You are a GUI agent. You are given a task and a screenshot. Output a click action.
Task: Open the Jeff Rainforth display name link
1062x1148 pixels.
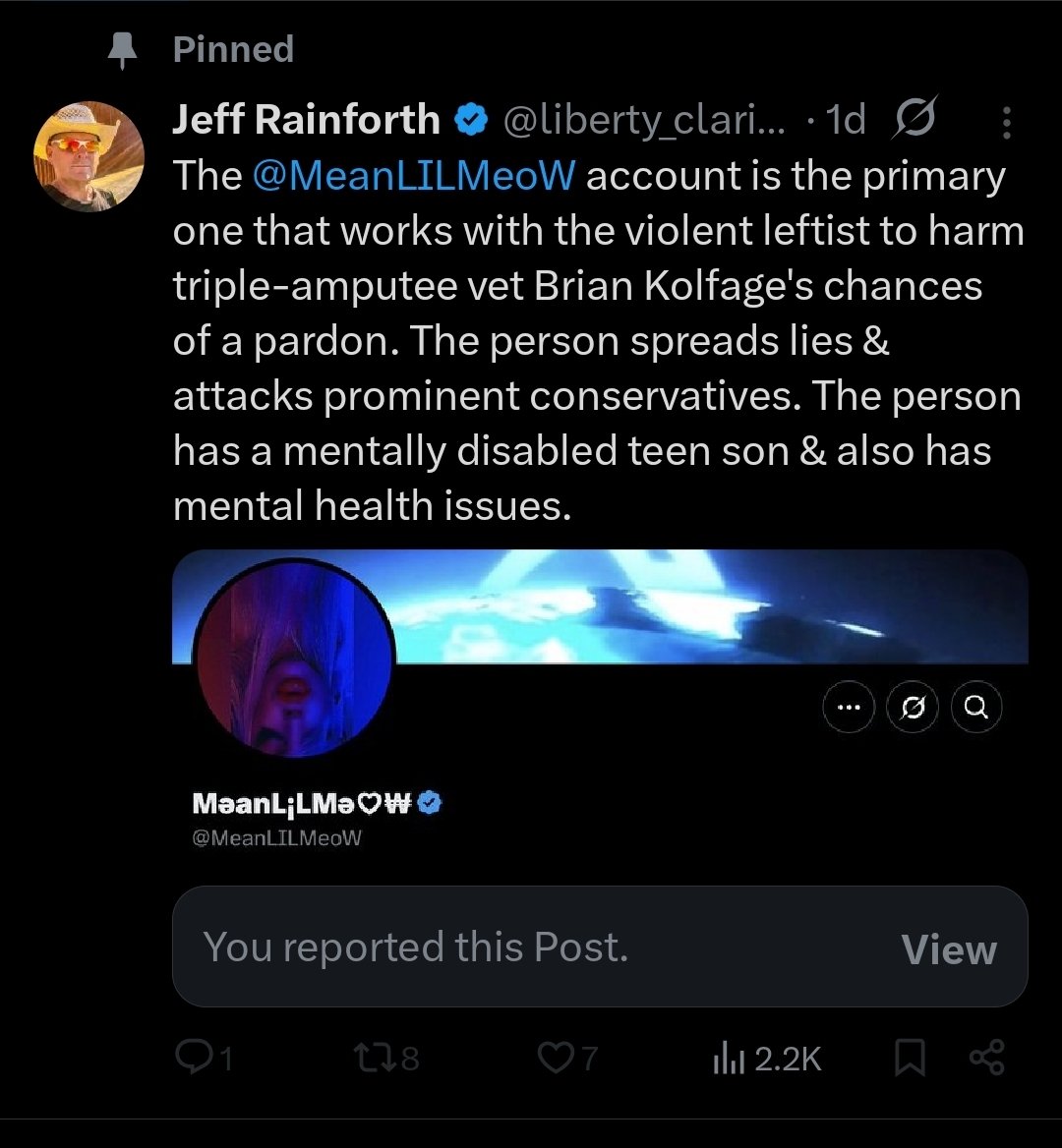coord(306,120)
